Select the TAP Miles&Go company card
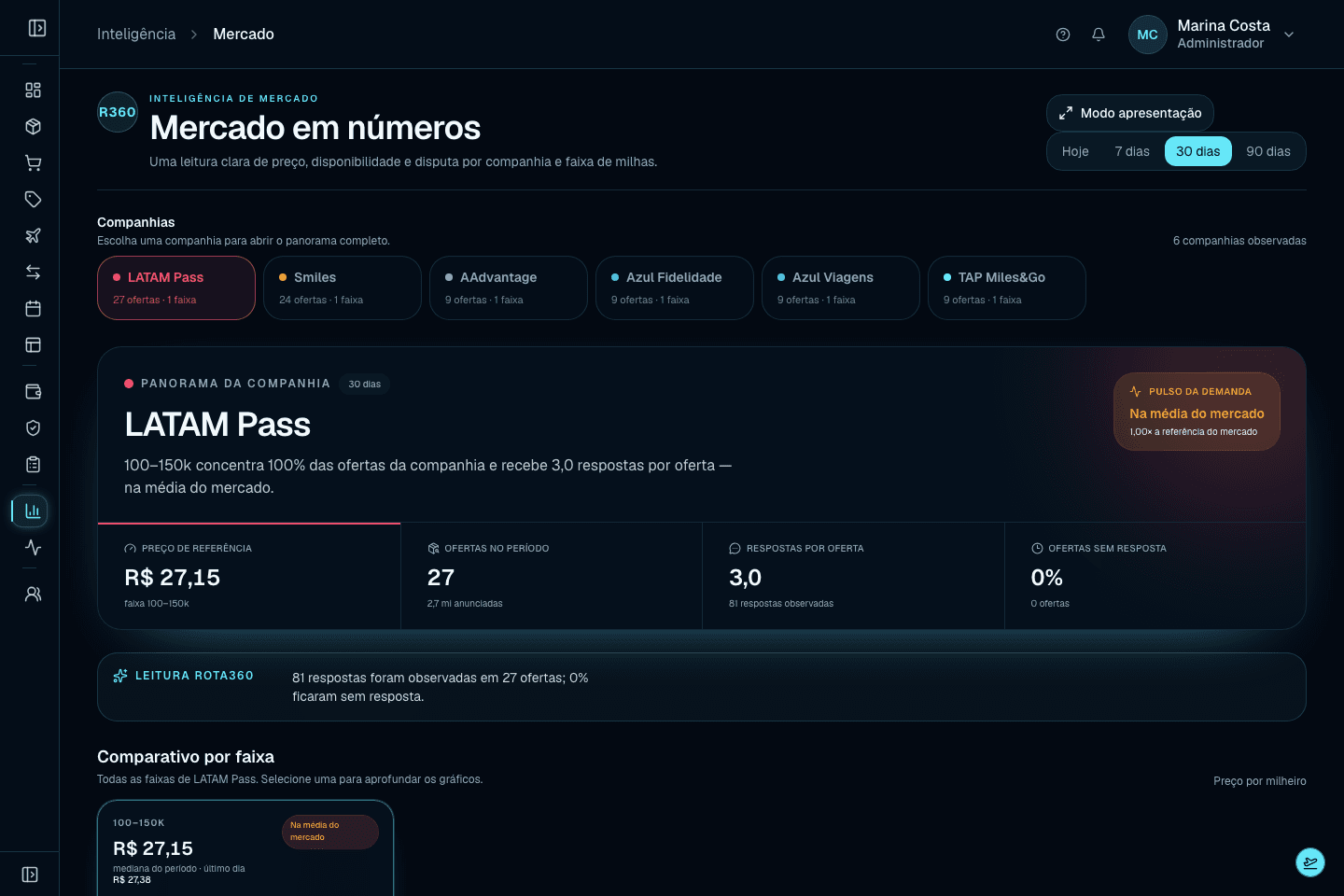 pos(1007,288)
